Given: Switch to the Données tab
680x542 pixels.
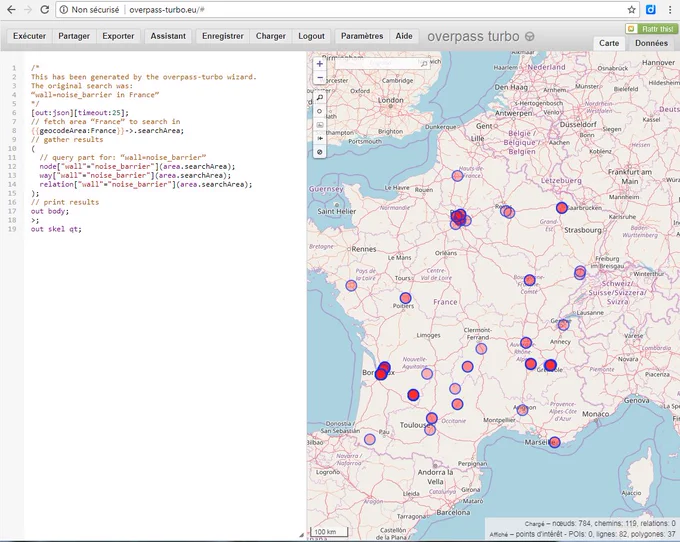Looking at the screenshot, I should (651, 43).
